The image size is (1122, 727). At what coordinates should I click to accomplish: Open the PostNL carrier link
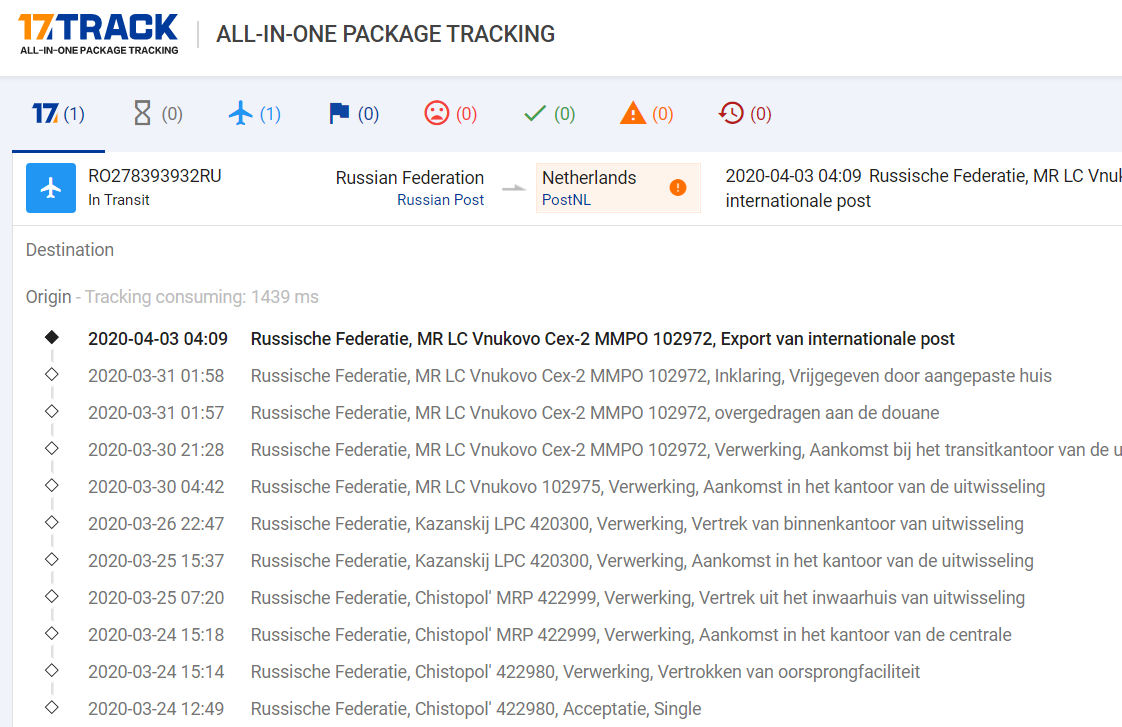[x=567, y=200]
